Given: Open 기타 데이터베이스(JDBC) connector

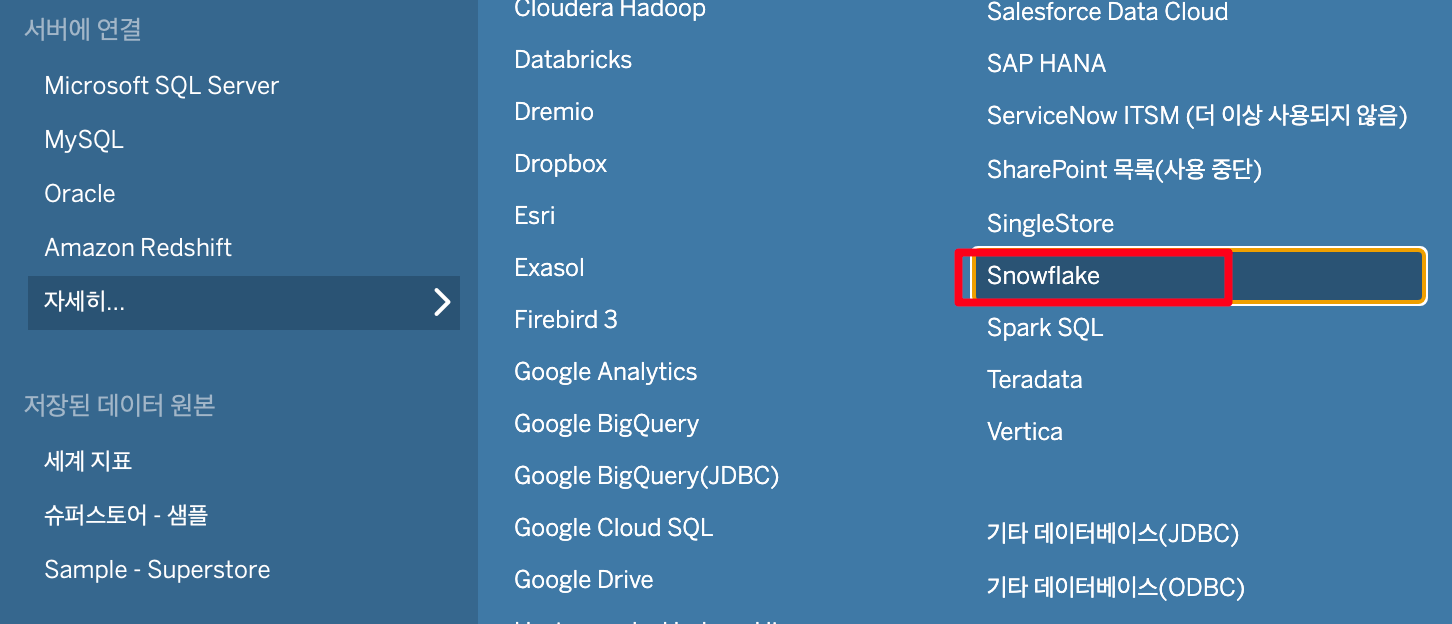Looking at the screenshot, I should (1113, 534).
